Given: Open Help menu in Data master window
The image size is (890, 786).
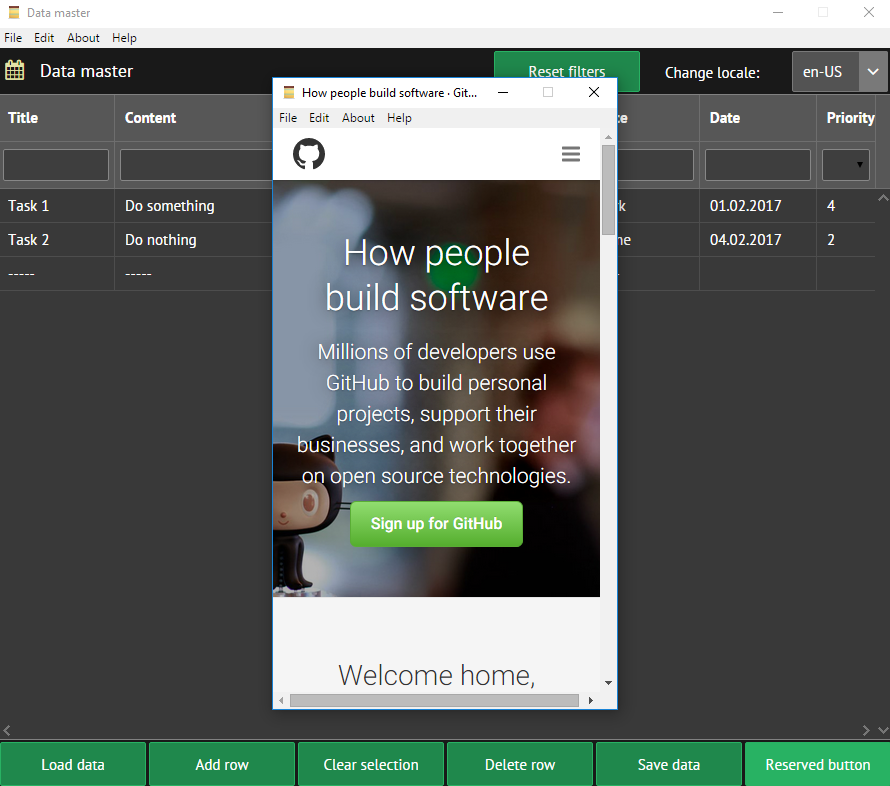Looking at the screenshot, I should (124, 38).
